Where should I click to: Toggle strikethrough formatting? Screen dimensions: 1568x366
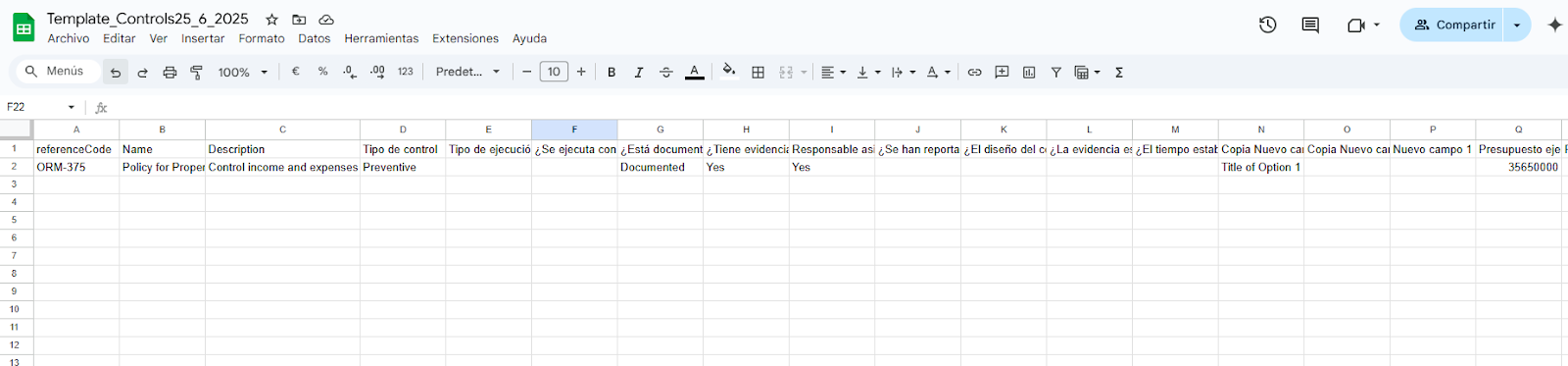666,72
